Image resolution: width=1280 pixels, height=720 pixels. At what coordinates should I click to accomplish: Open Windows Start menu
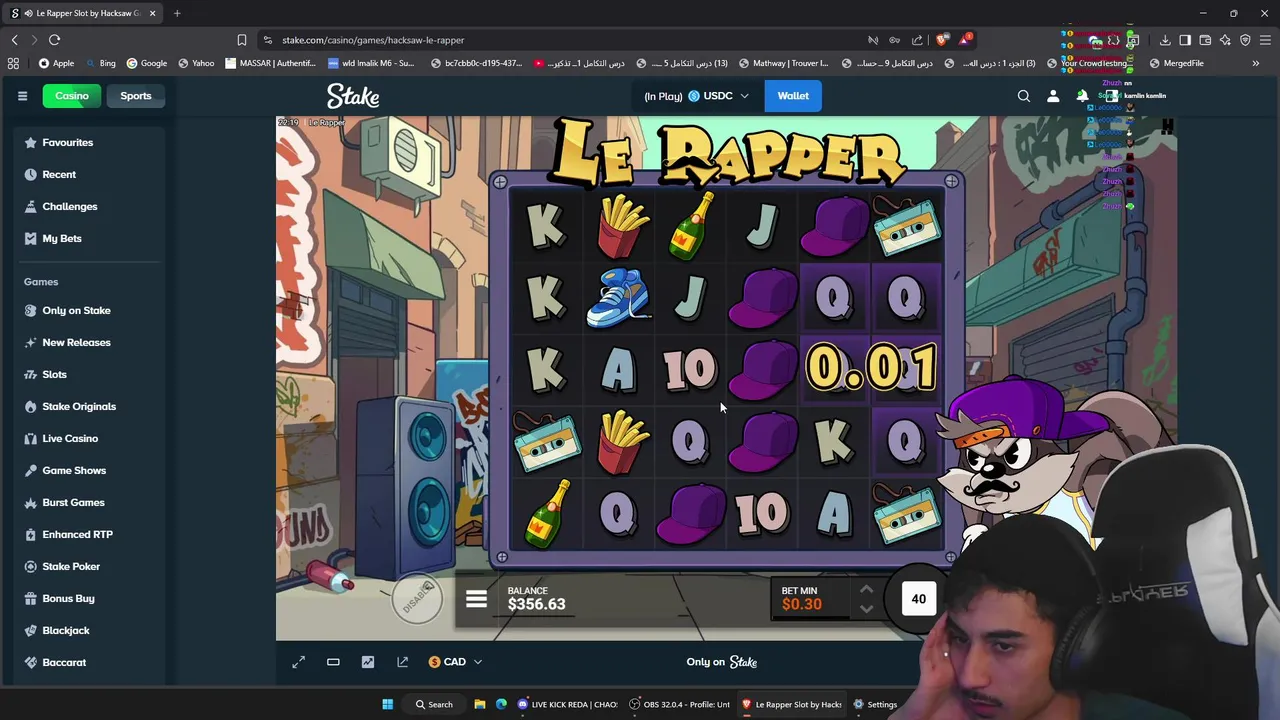[x=388, y=704]
